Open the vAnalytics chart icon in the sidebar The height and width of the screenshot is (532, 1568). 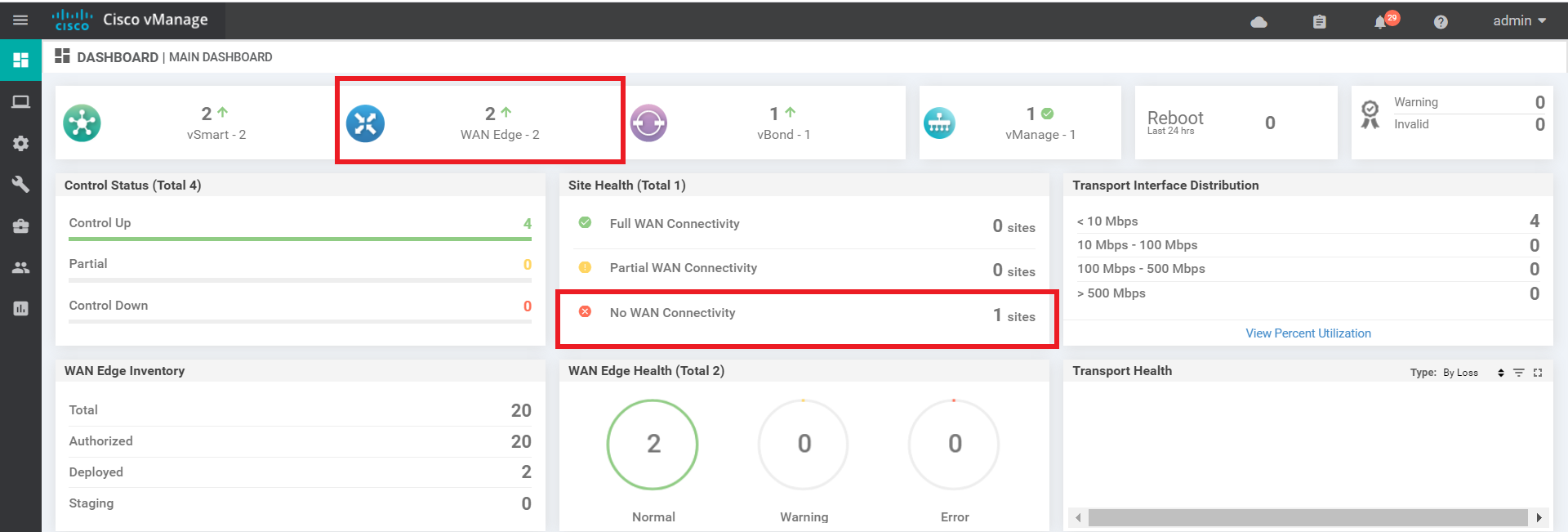point(20,308)
